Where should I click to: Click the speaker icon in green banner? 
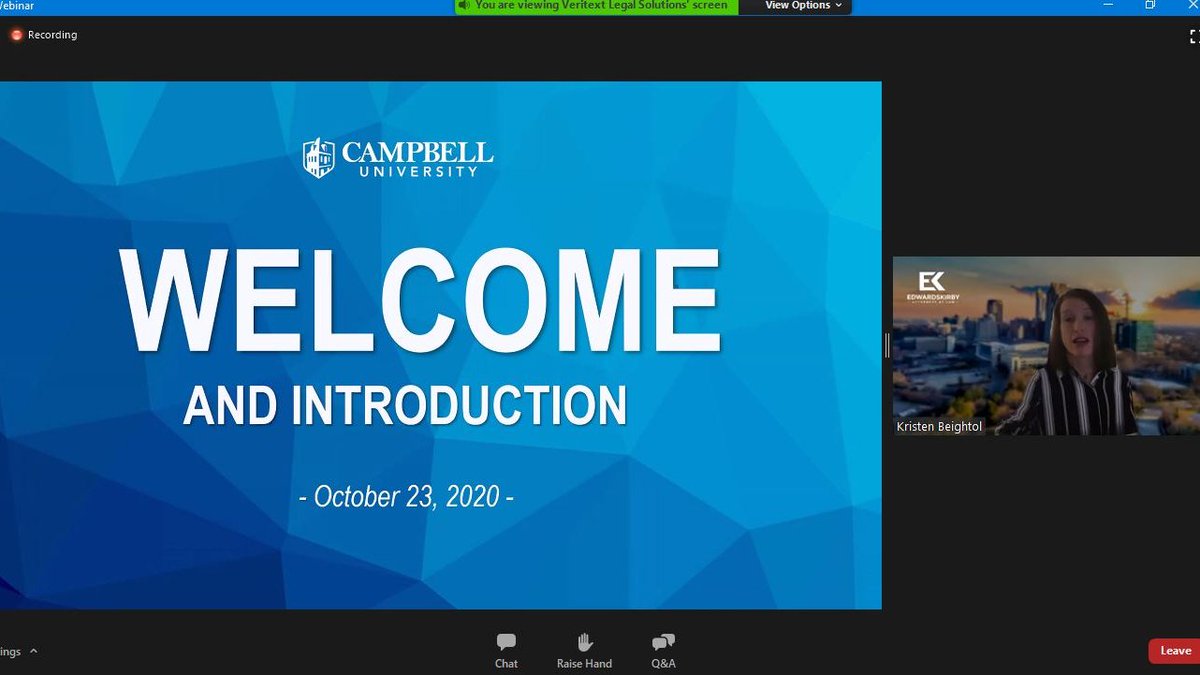pos(464,5)
